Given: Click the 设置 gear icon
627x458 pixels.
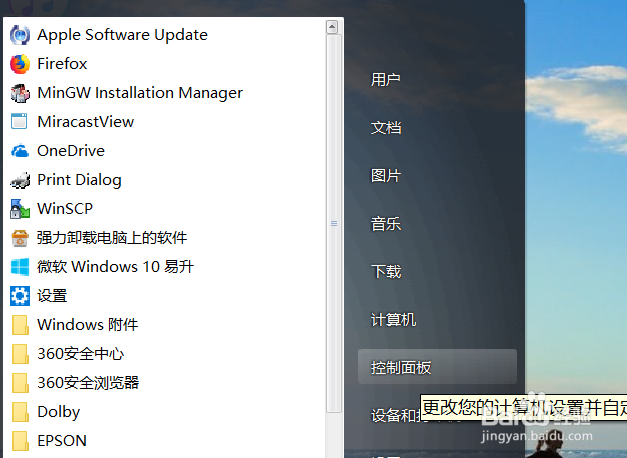Looking at the screenshot, I should pyautogui.click(x=20, y=296).
